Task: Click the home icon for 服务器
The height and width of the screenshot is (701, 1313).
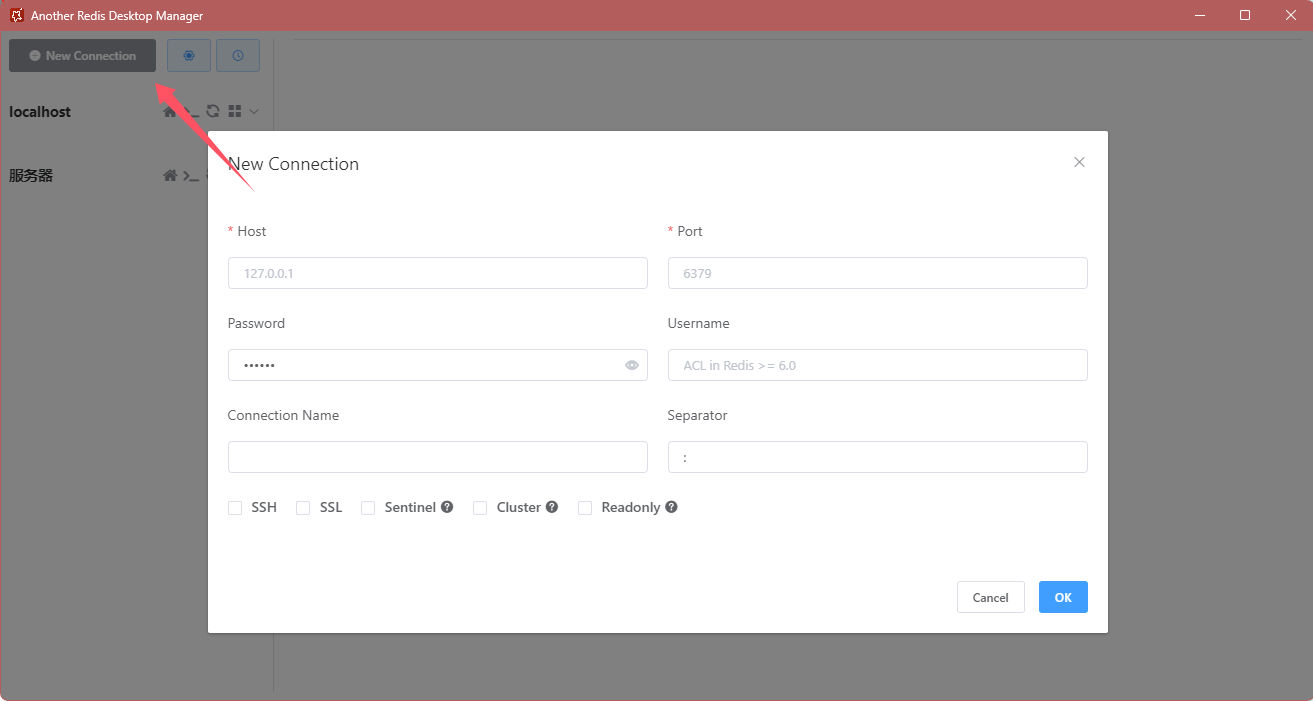Action: pos(170,175)
